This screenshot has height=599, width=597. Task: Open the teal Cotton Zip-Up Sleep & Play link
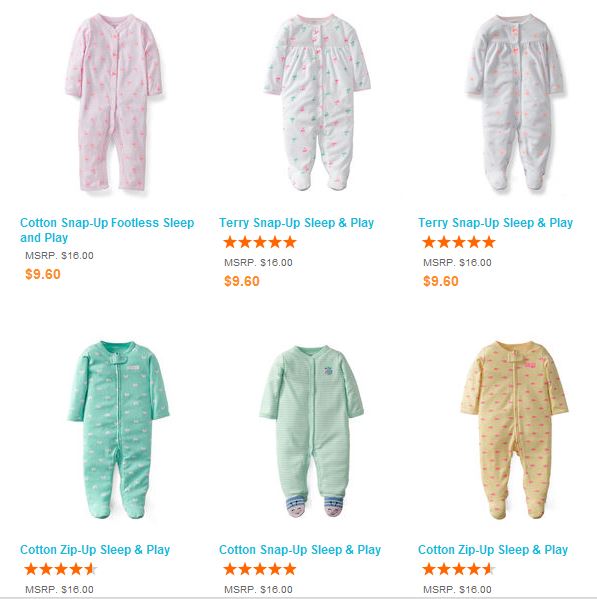point(95,550)
